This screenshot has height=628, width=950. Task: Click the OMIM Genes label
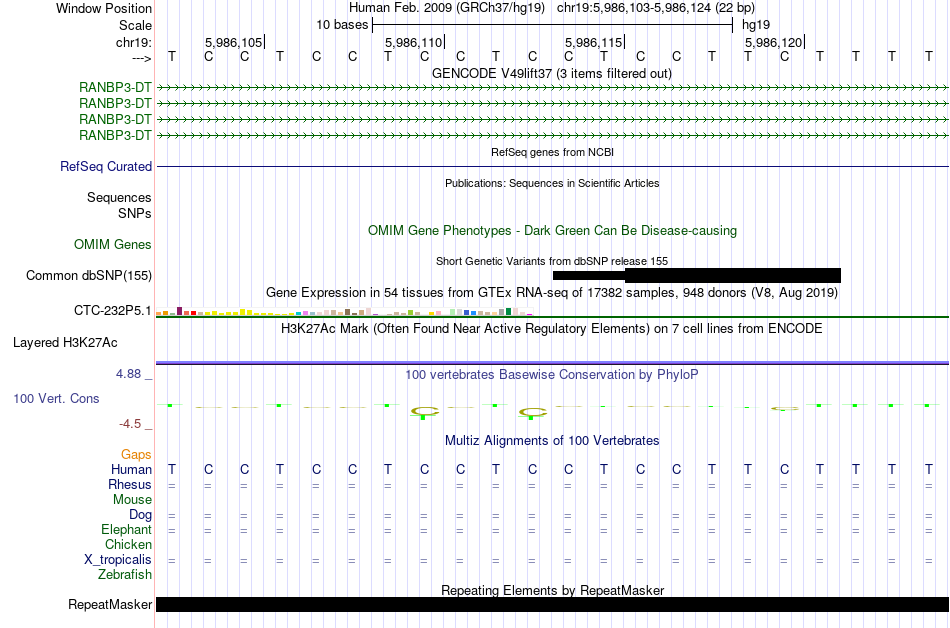click(x=113, y=244)
